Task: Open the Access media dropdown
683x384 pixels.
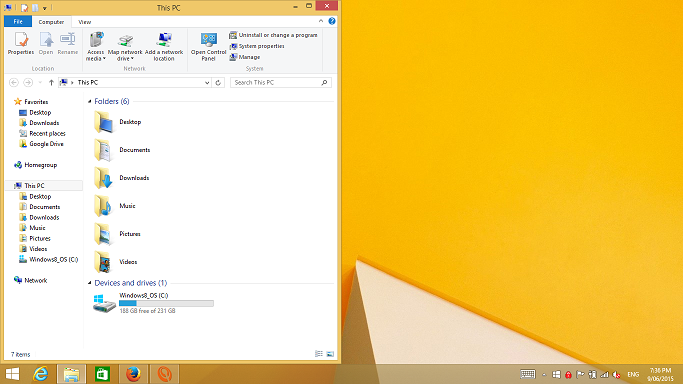Action: [96, 47]
